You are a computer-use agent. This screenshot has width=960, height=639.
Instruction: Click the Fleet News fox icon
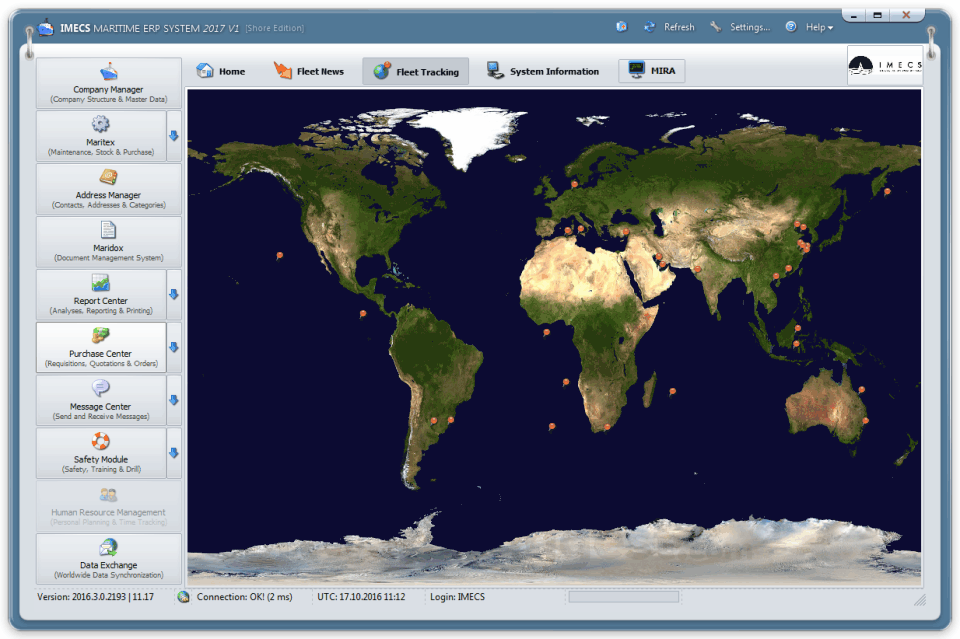tap(283, 71)
